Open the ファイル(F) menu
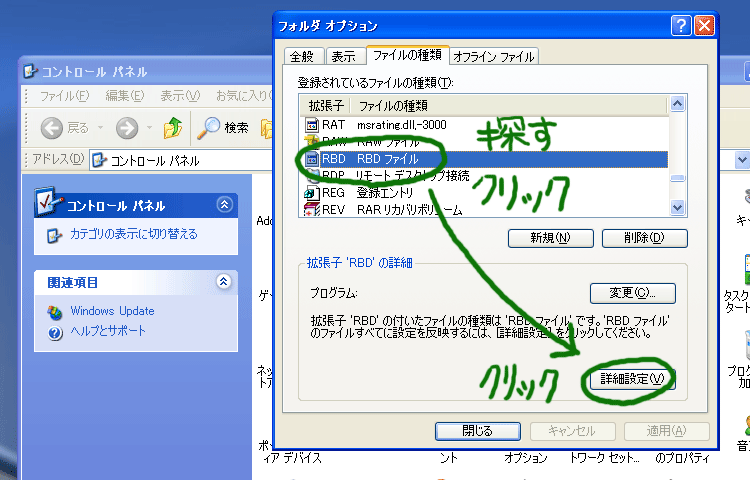 [x=64, y=96]
